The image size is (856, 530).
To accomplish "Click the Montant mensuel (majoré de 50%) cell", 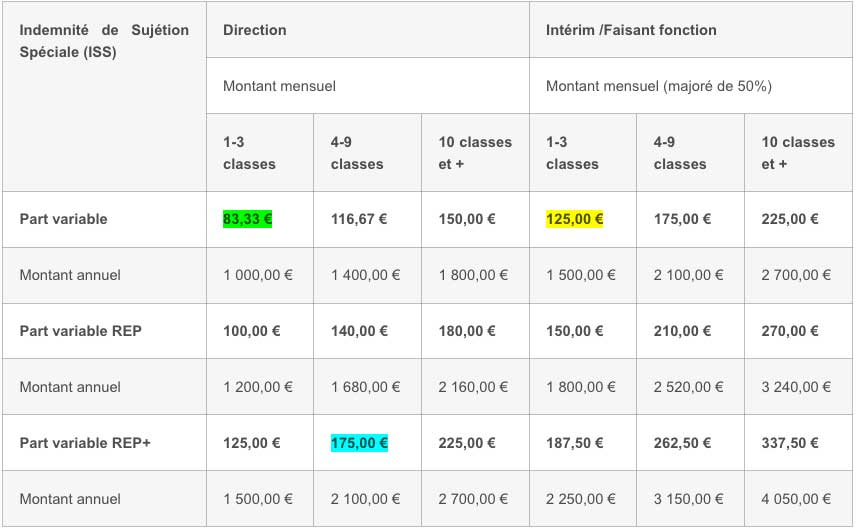I will click(x=658, y=86).
